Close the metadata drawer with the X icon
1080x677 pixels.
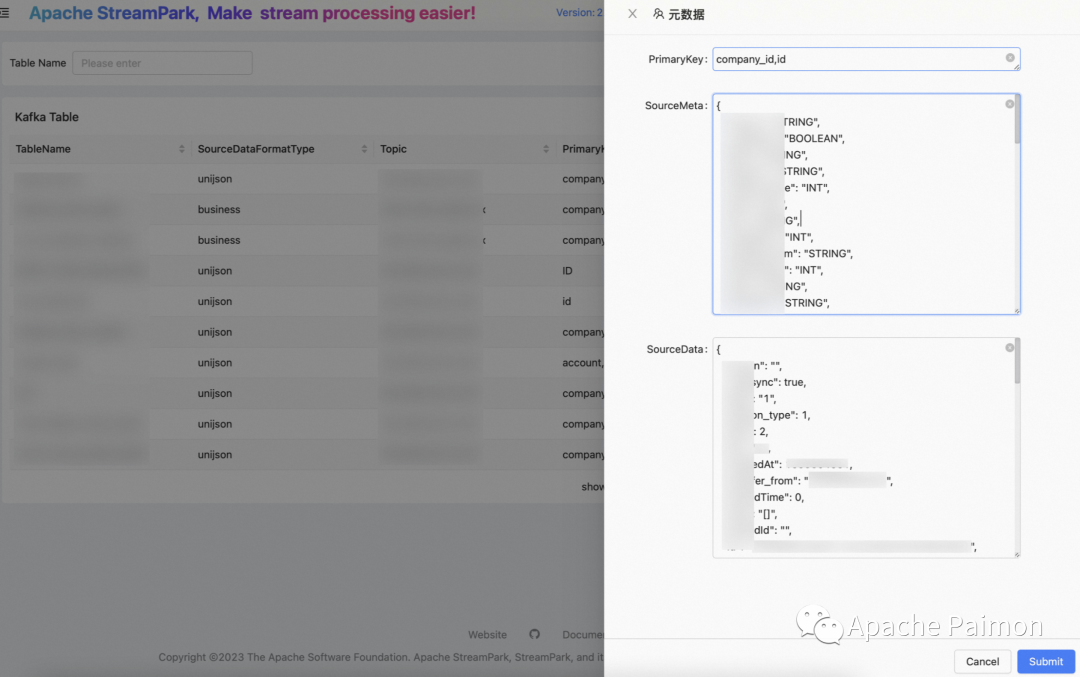632,14
